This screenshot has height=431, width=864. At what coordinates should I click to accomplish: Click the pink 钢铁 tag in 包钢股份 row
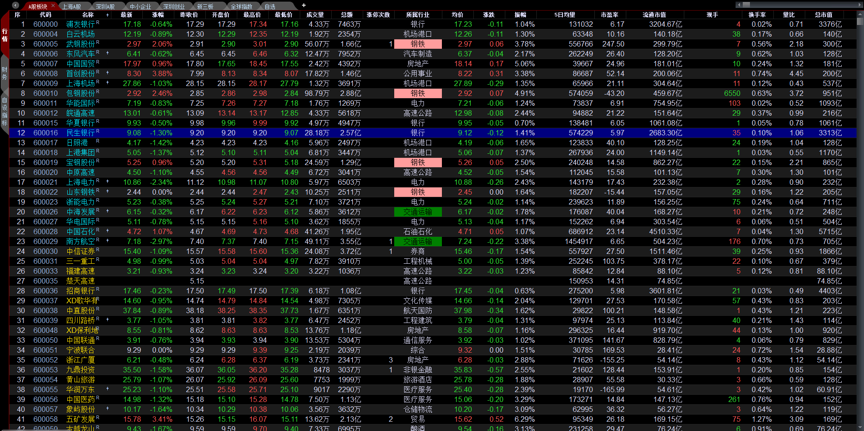[418, 93]
